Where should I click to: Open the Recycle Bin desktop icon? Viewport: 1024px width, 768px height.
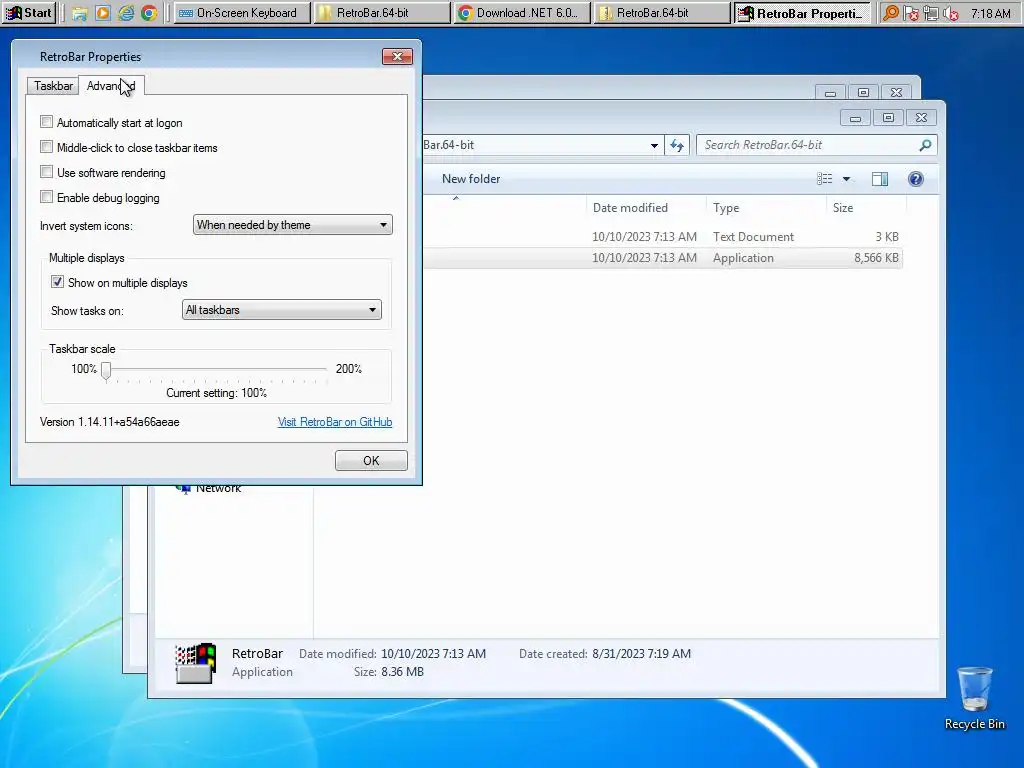[x=974, y=697]
